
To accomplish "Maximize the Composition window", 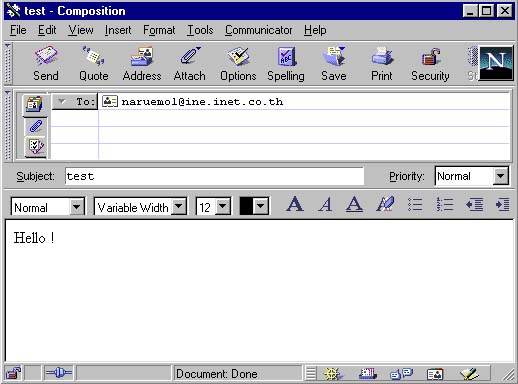I will click(486, 11).
